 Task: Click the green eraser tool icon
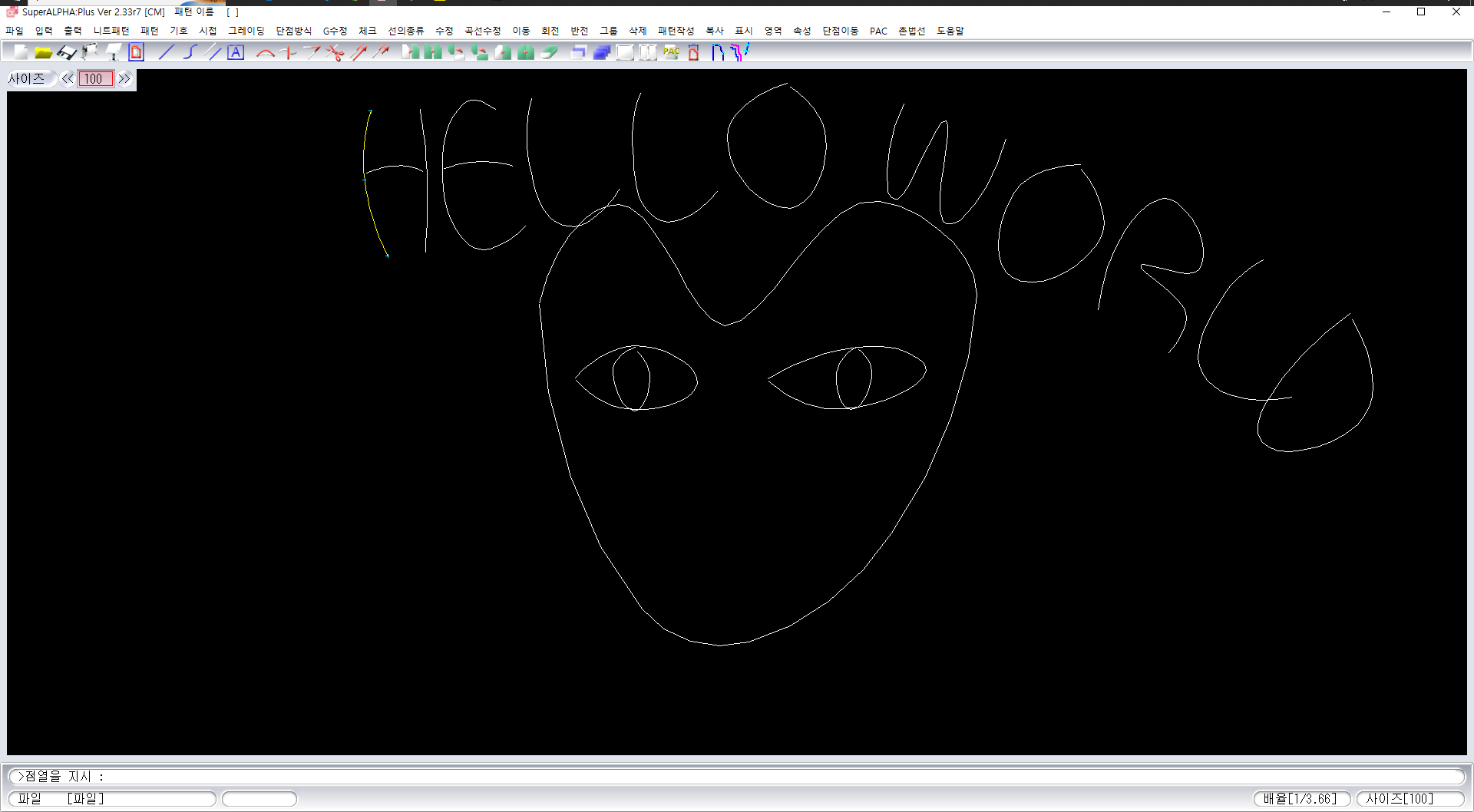click(549, 52)
